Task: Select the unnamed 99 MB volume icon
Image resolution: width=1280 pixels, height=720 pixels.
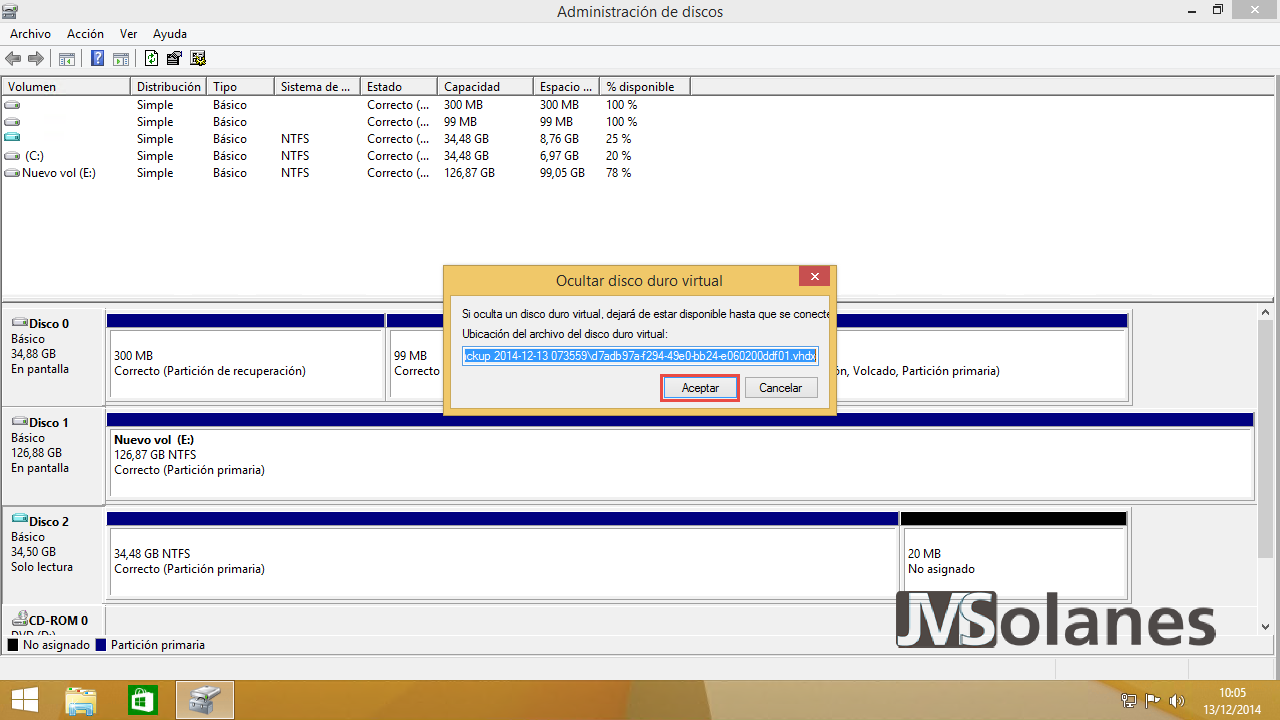Action: (12, 122)
